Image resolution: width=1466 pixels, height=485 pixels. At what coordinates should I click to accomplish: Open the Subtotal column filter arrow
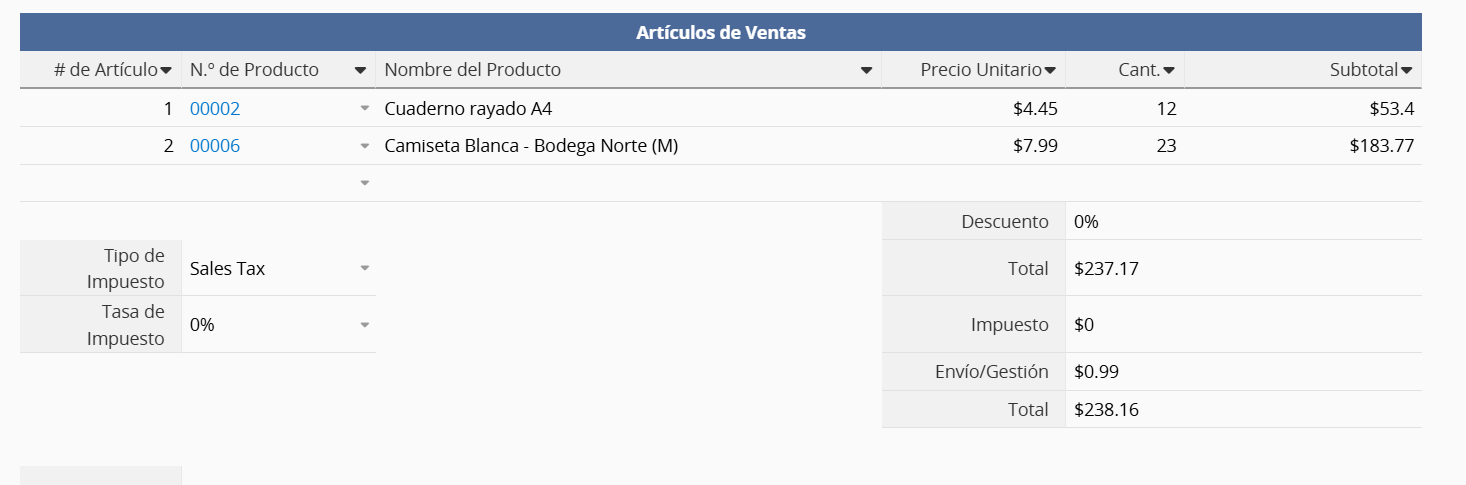coord(1406,70)
